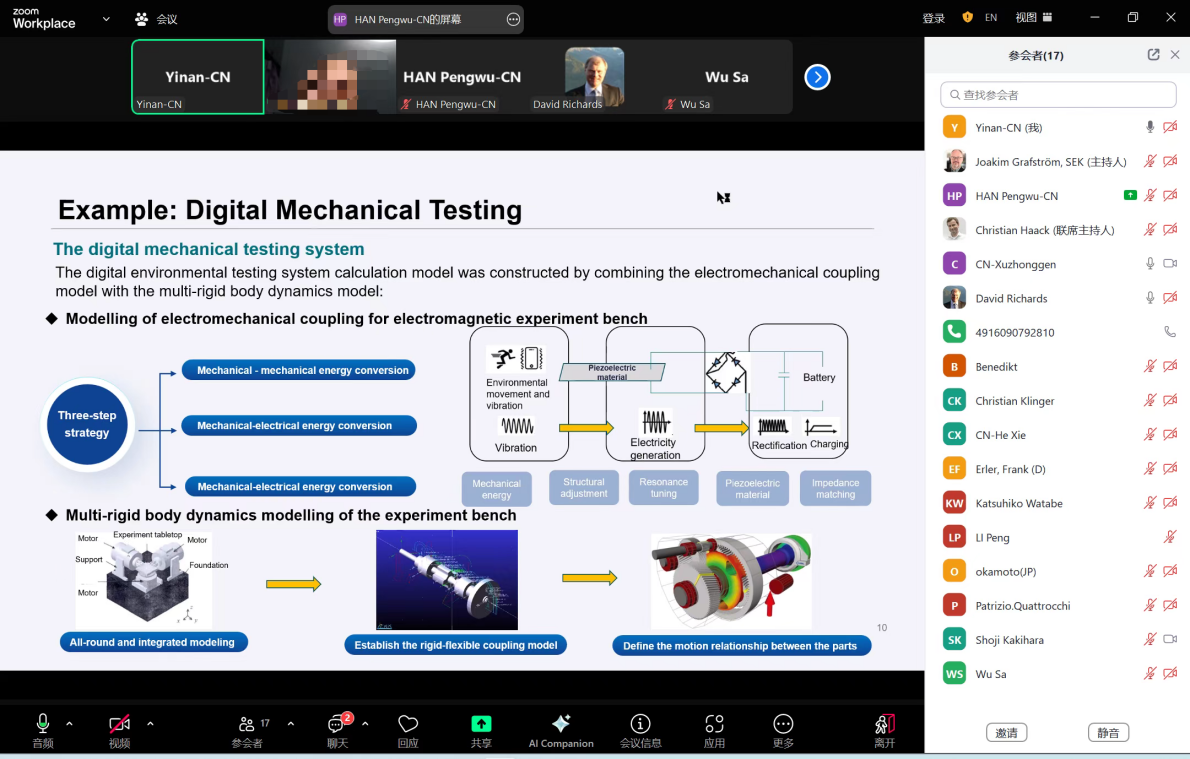Toggle video camera on
The width and height of the screenshot is (1190, 759).
point(119,724)
